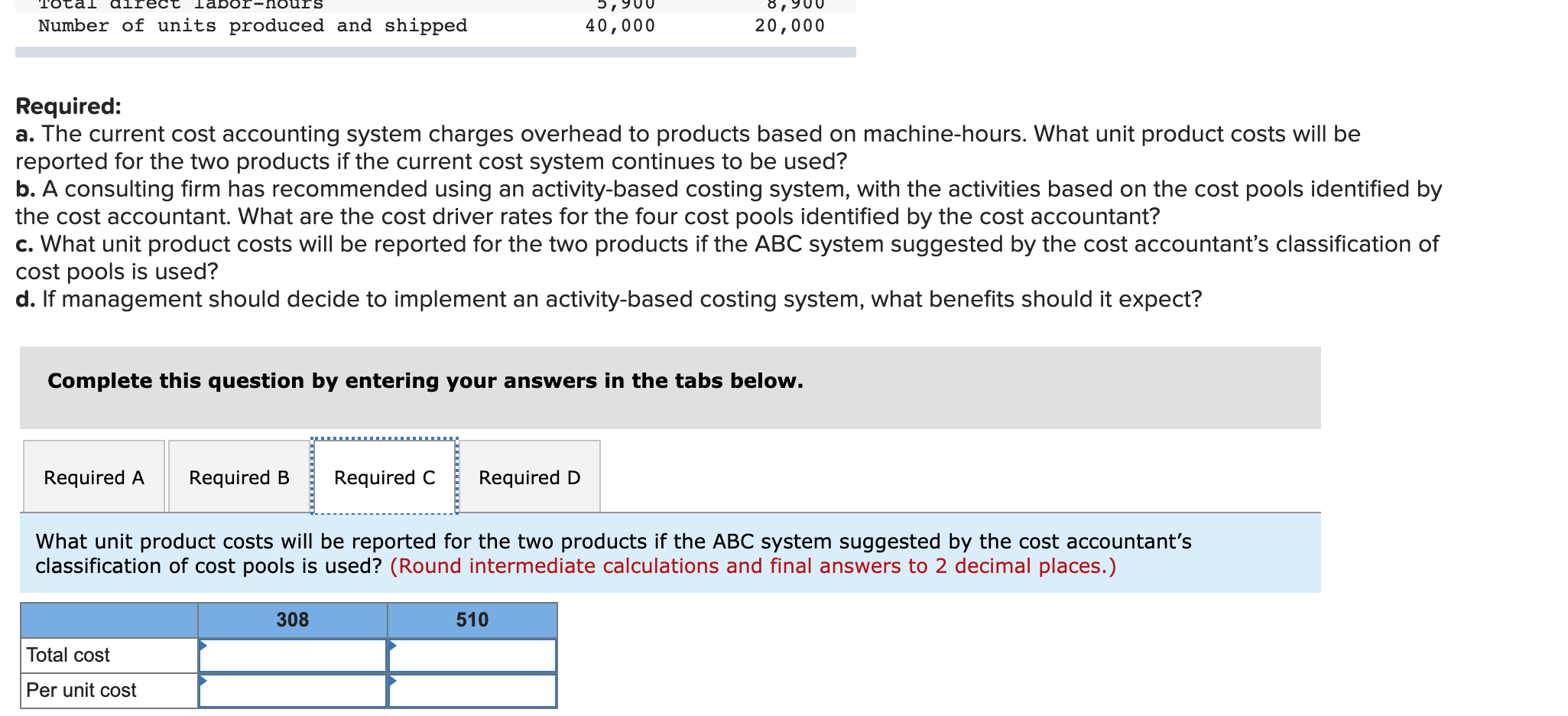1568x716 pixels.
Task: Open the Required D tab
Action: click(x=529, y=477)
